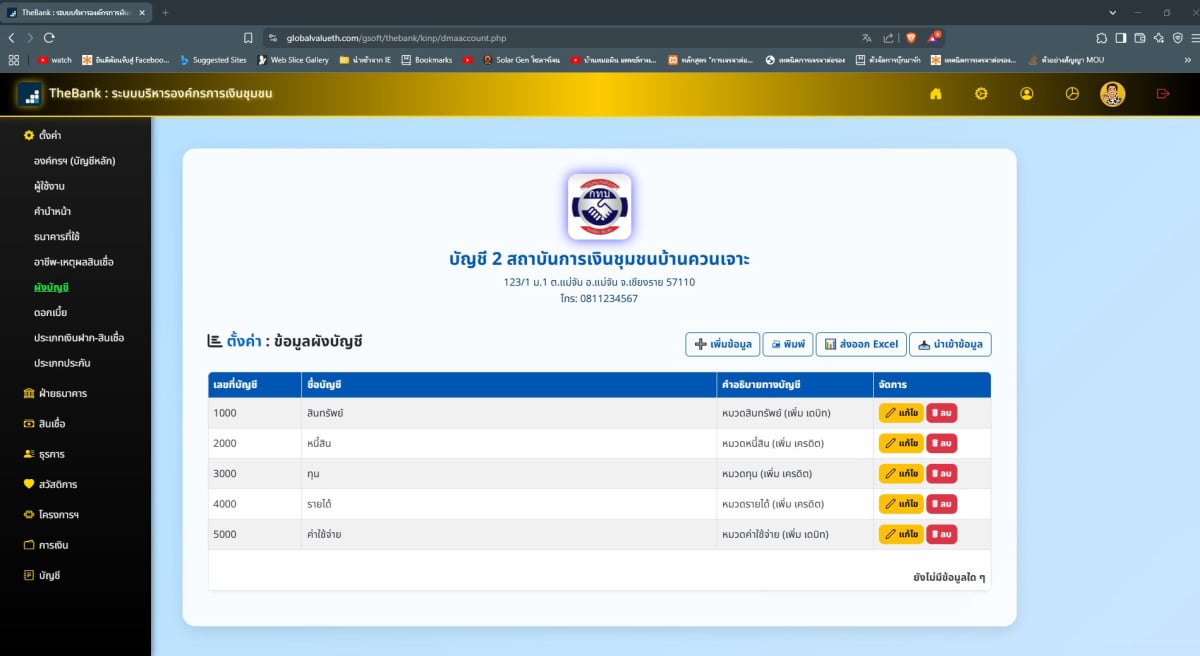Edit account 4000 รายได้ row

[901, 504]
